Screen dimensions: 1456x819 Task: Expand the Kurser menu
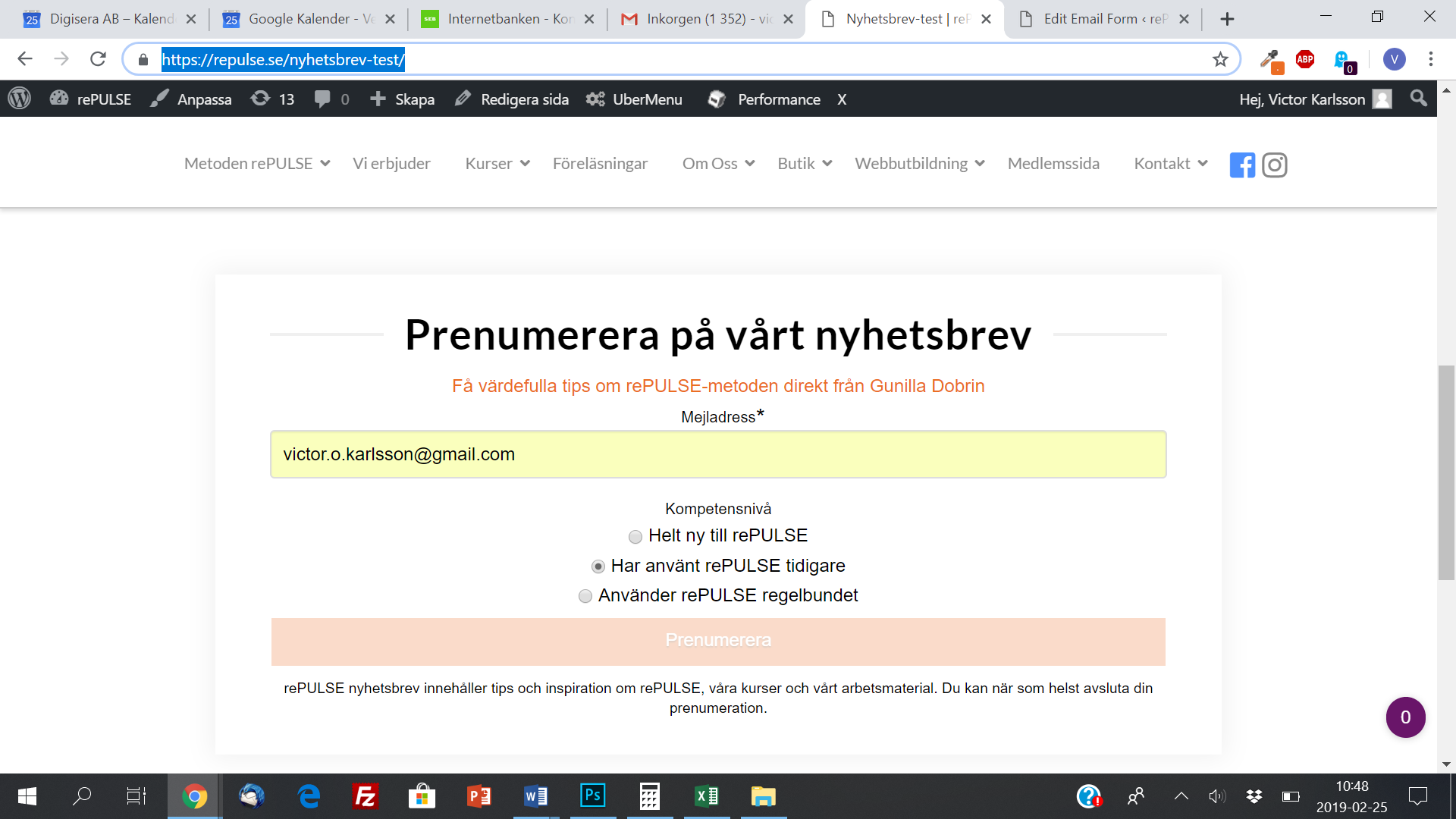click(497, 164)
